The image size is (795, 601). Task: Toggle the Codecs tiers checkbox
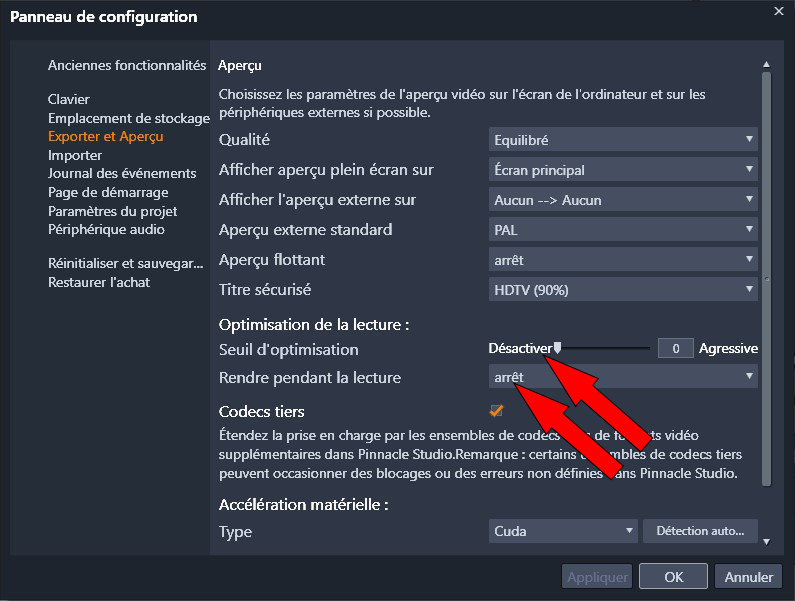click(x=496, y=411)
